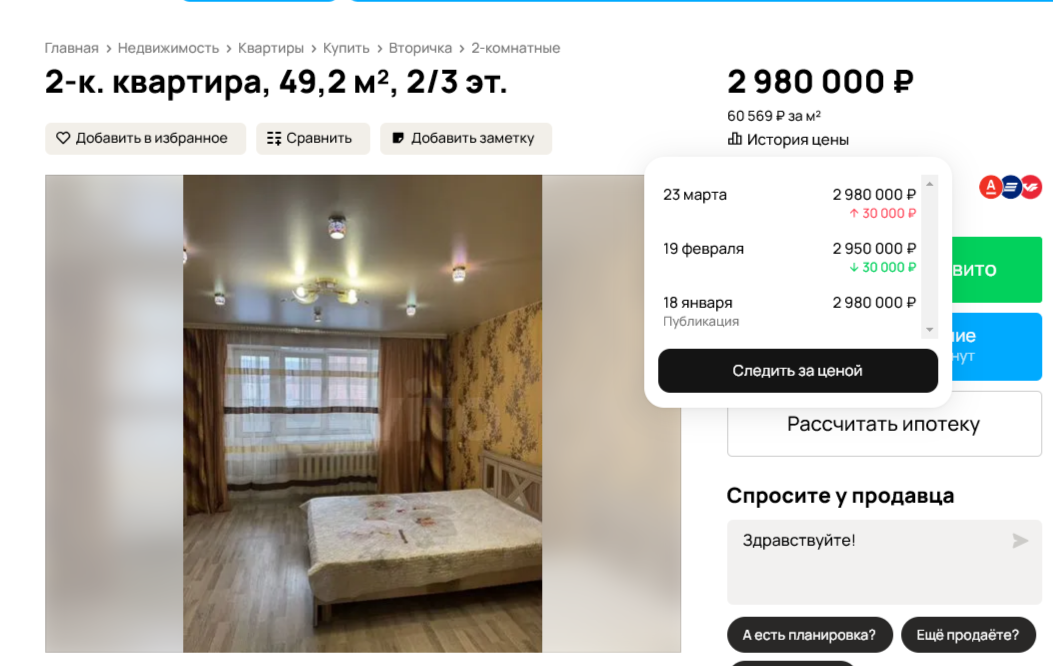The image size is (1053, 666).
Task: Click the blue bank logo icon
Action: click(x=1011, y=187)
